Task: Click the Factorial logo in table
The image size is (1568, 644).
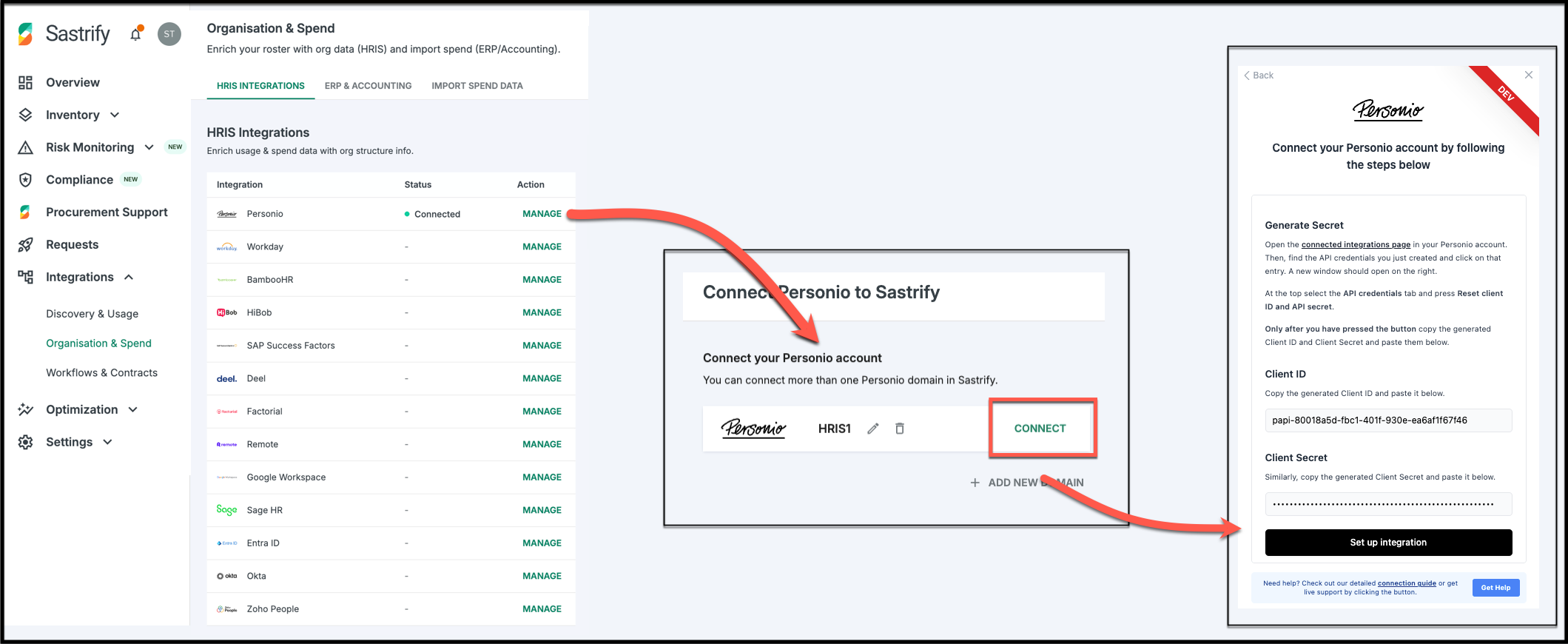Action: pos(226,412)
